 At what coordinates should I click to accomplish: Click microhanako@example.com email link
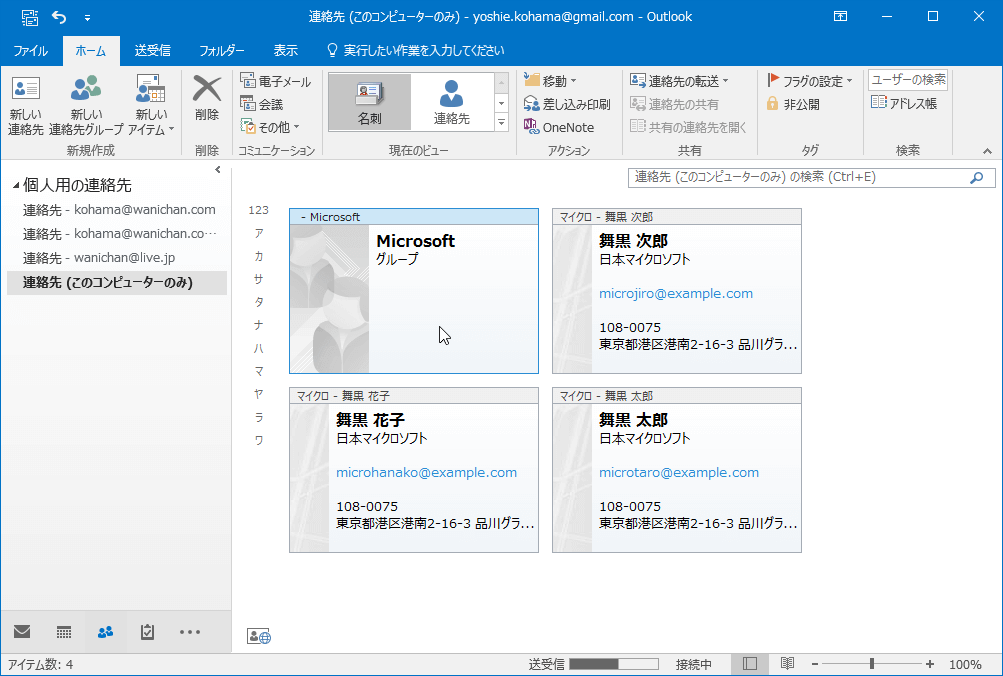(x=427, y=473)
